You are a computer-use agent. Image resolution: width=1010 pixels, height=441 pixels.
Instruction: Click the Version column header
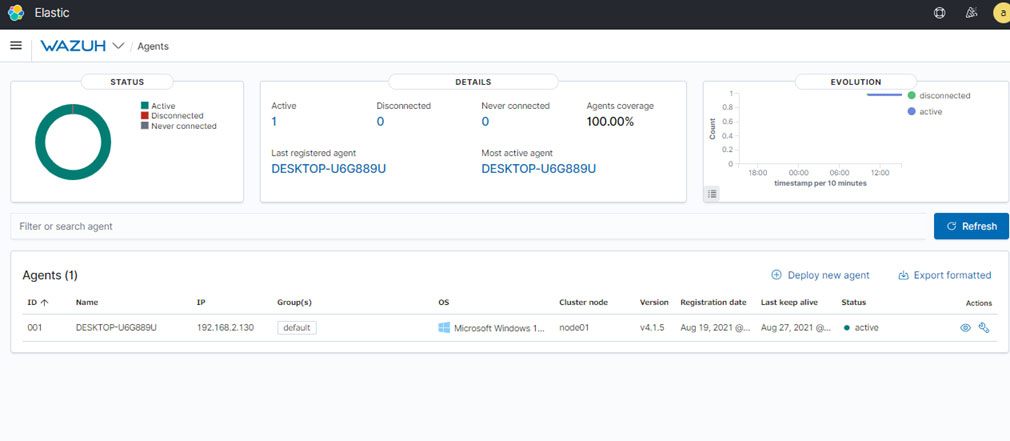(654, 302)
